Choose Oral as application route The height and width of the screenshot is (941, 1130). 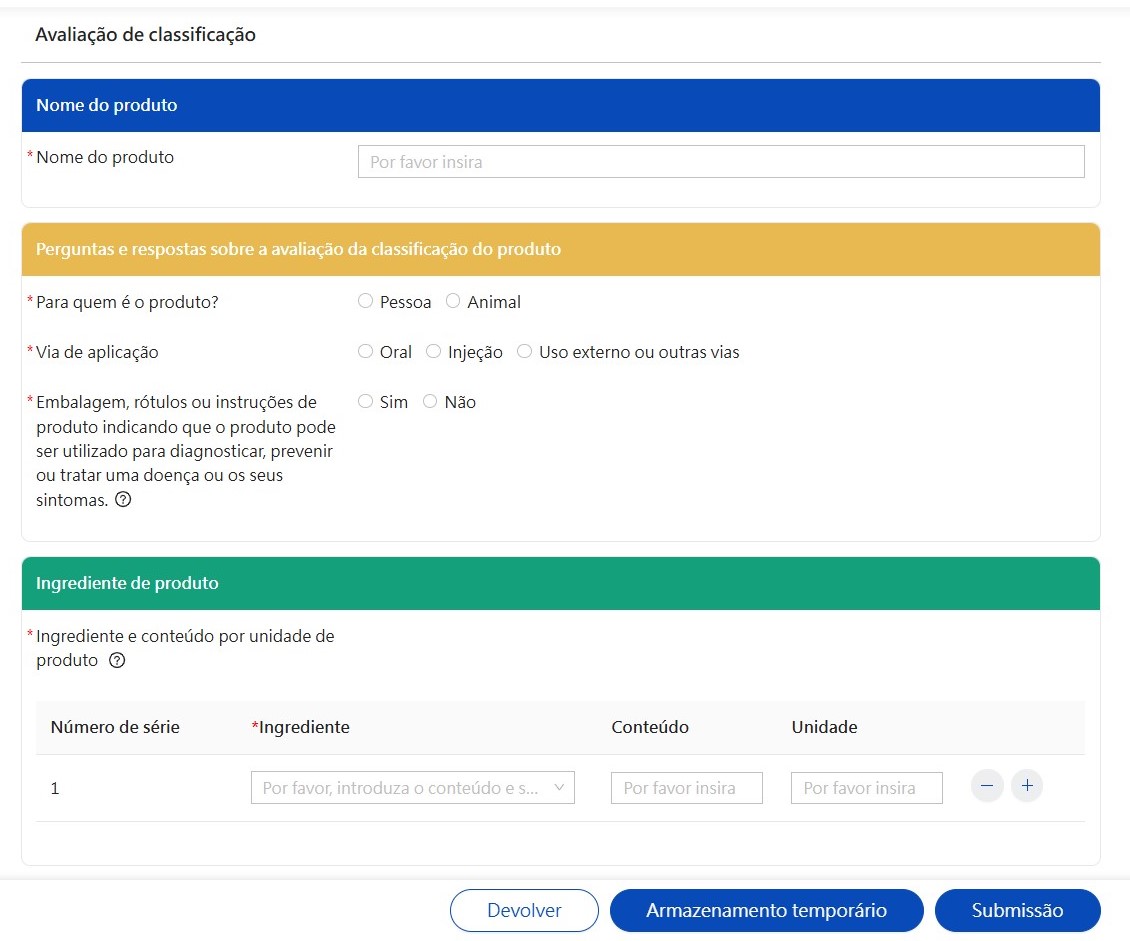(x=365, y=351)
